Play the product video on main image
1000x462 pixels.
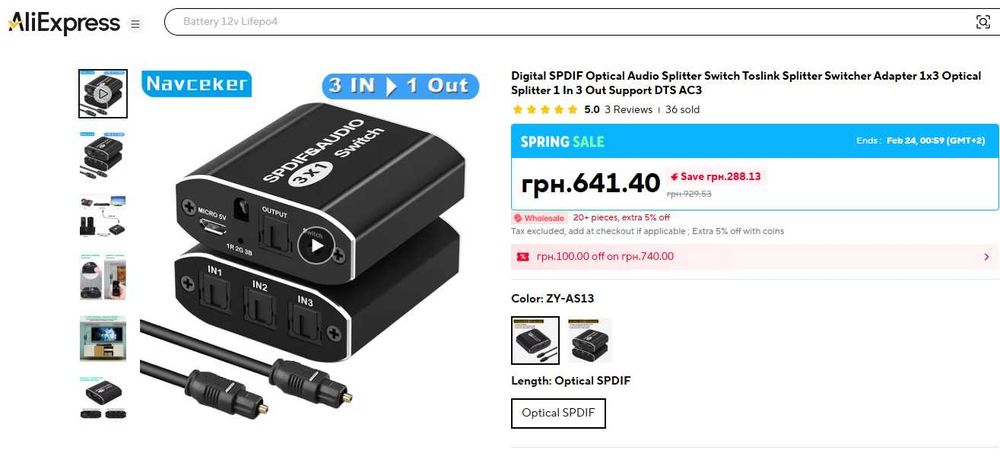(315, 245)
